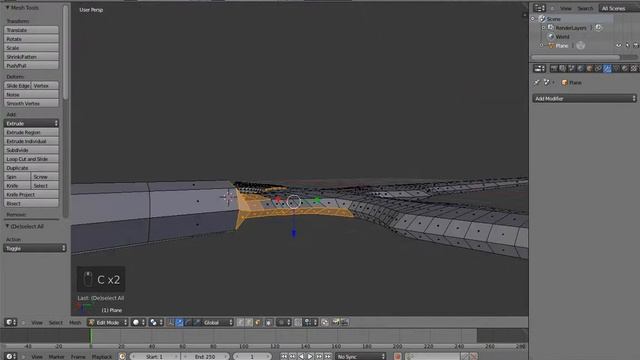The height and width of the screenshot is (360, 640).
Task: Open World properties tab
Action: pos(580,69)
